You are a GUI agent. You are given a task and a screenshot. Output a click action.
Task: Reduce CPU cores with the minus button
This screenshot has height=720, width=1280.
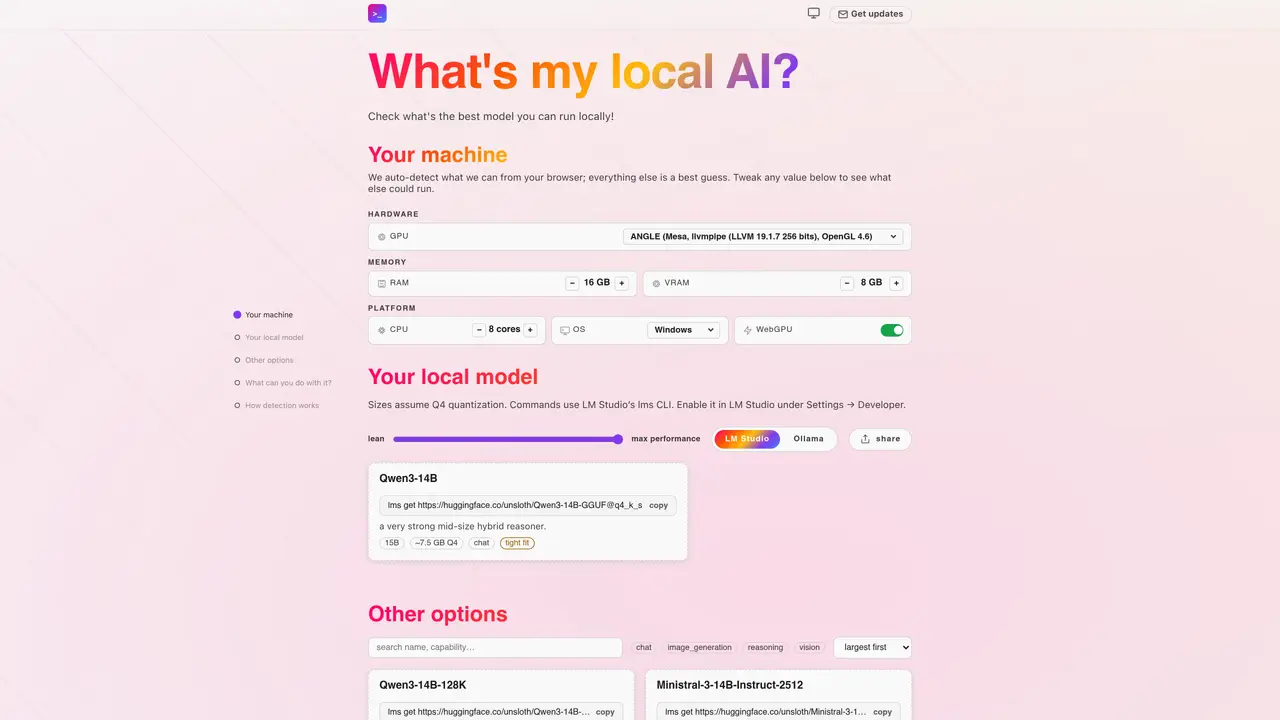479,330
